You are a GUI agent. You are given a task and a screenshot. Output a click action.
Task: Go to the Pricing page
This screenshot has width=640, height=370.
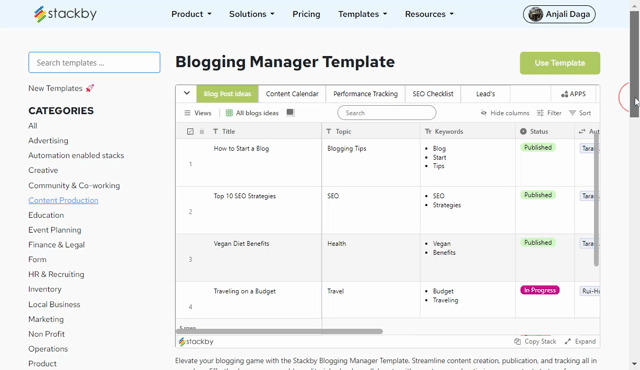306,14
